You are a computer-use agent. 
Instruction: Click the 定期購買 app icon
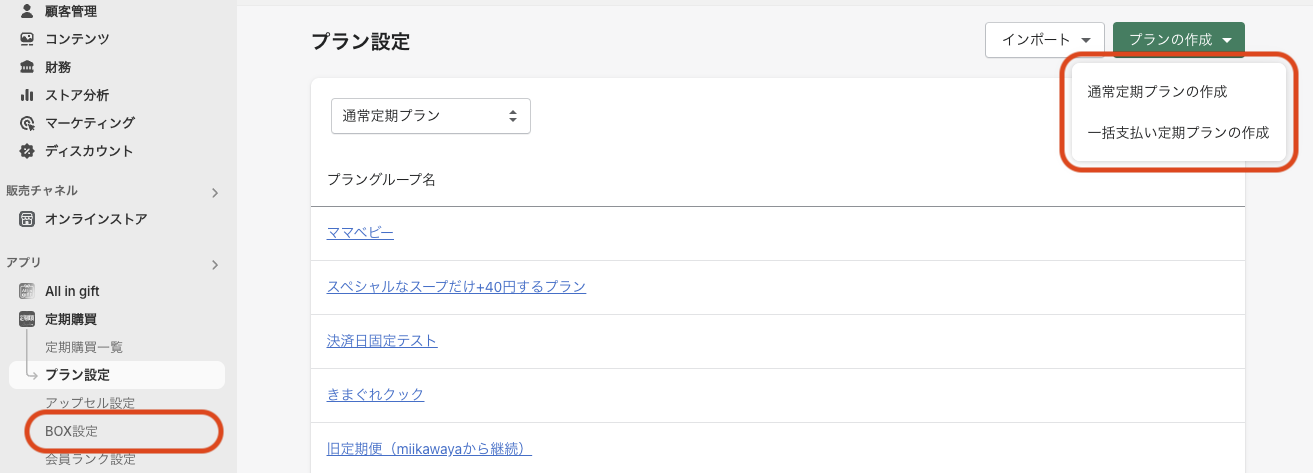[27, 319]
